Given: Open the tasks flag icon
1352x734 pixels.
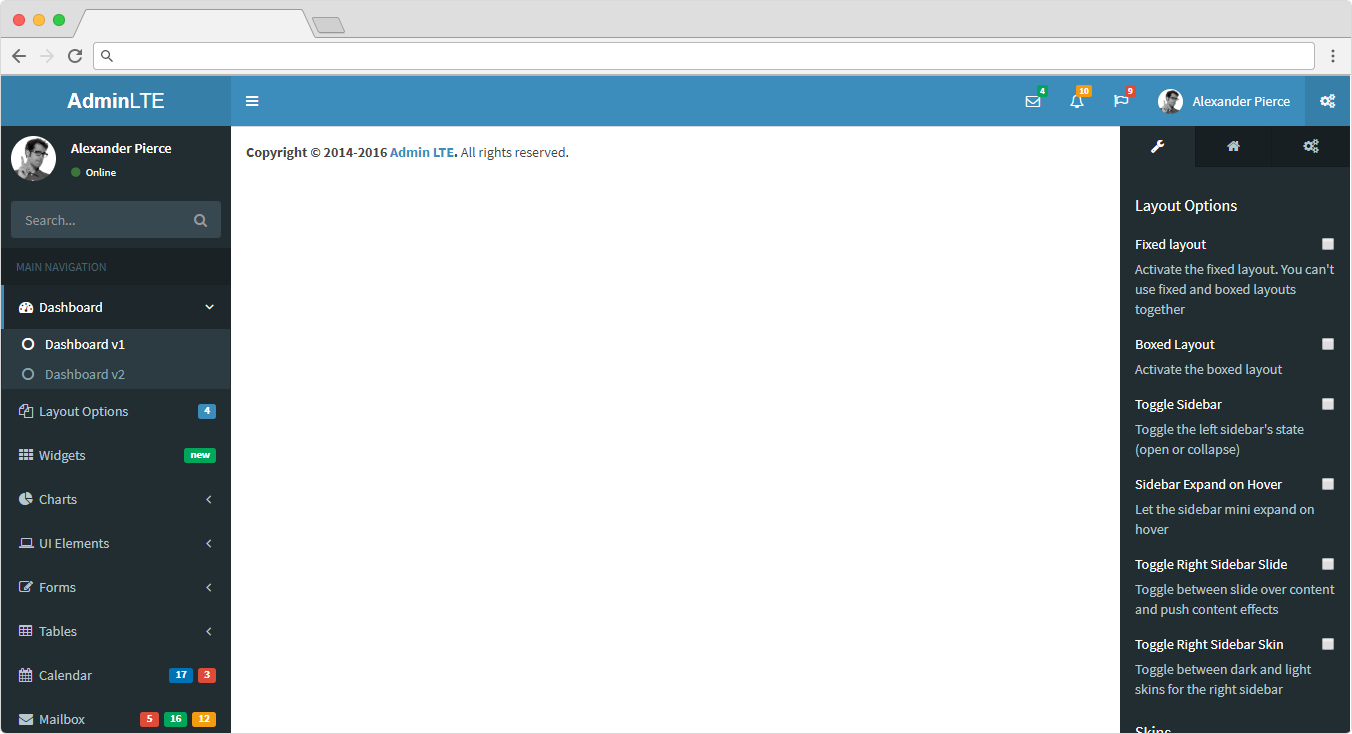Looking at the screenshot, I should 1121,101.
